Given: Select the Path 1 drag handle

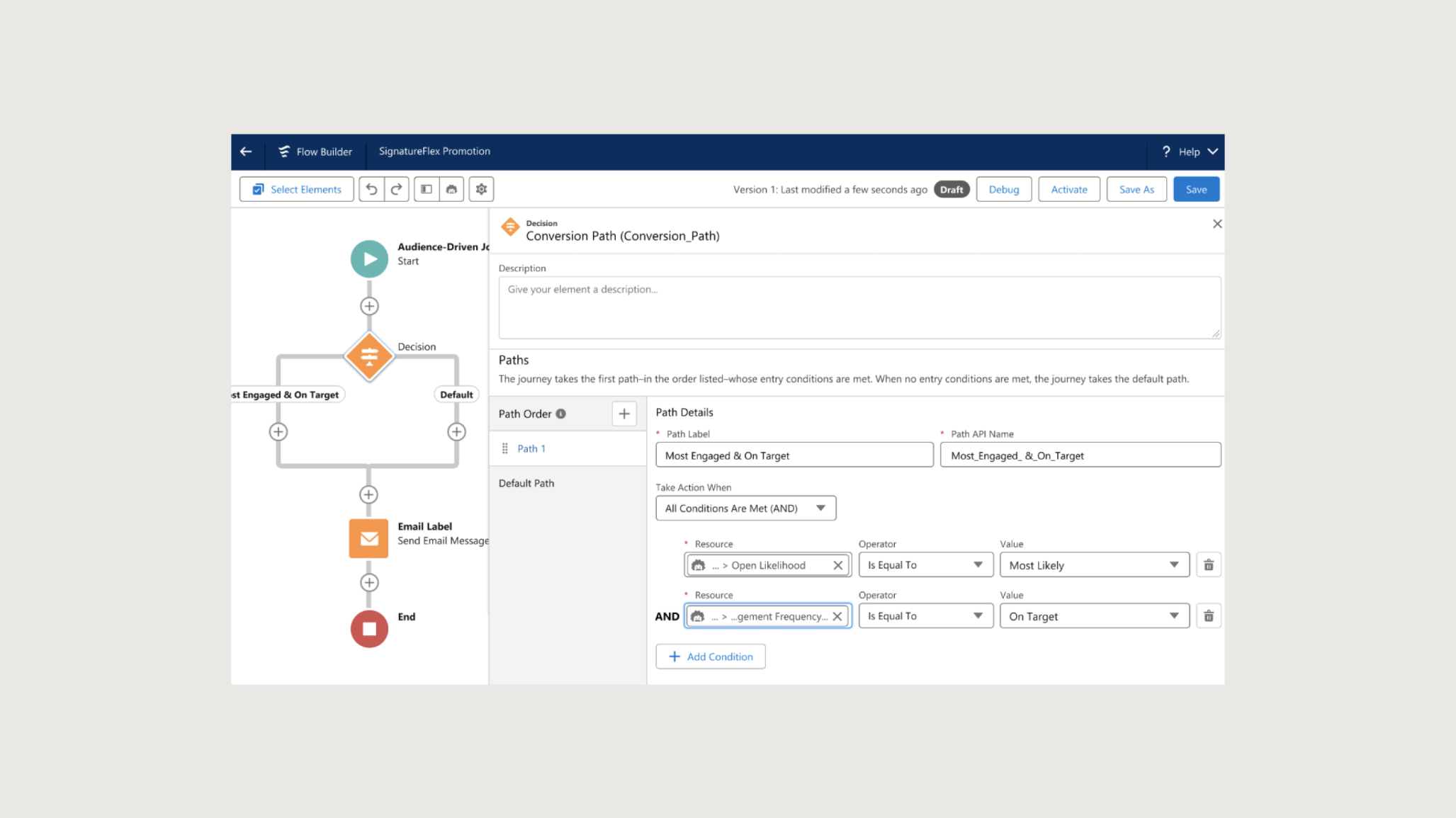Looking at the screenshot, I should (505, 448).
